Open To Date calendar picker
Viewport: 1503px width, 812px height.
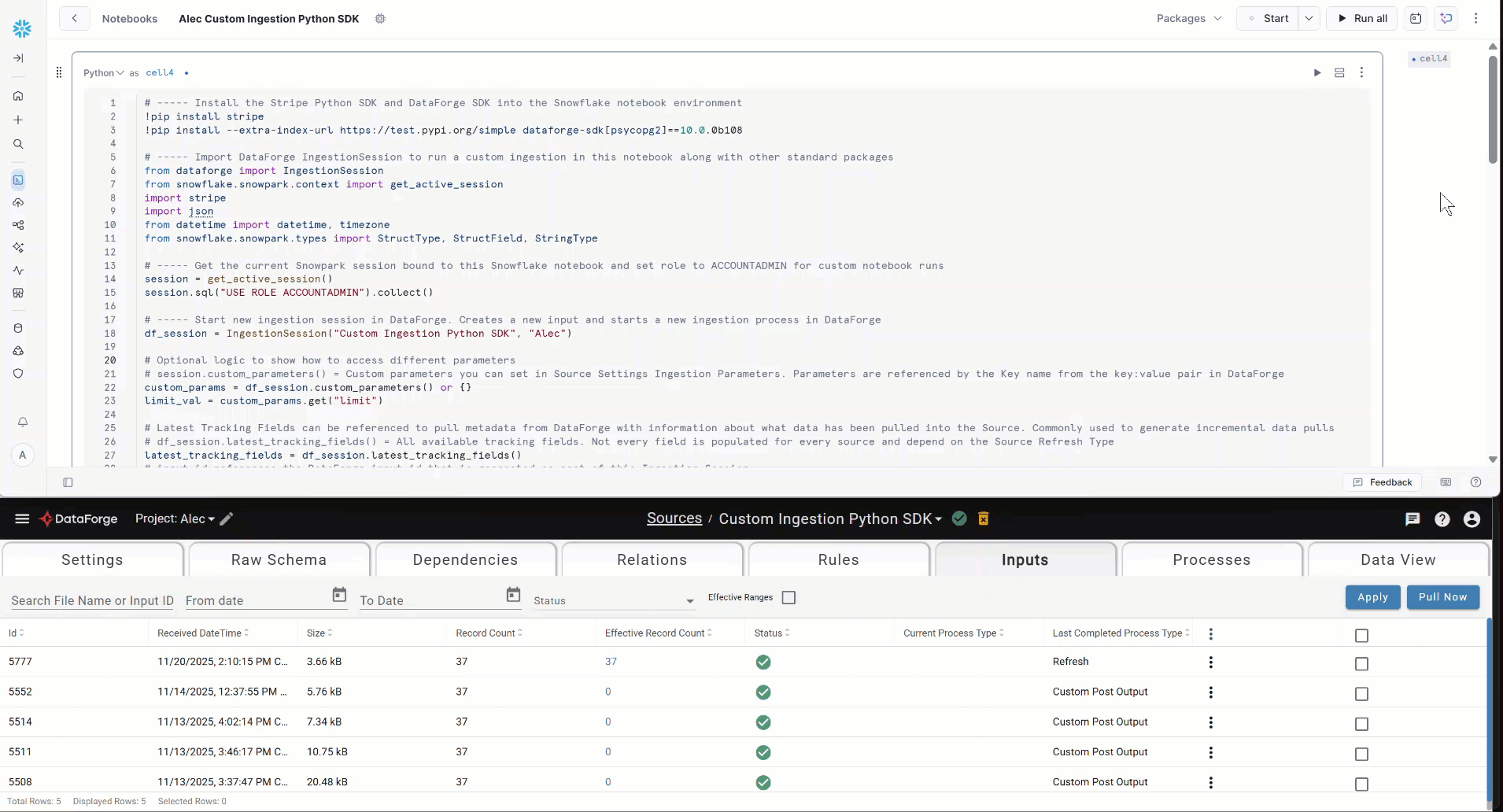click(513, 595)
